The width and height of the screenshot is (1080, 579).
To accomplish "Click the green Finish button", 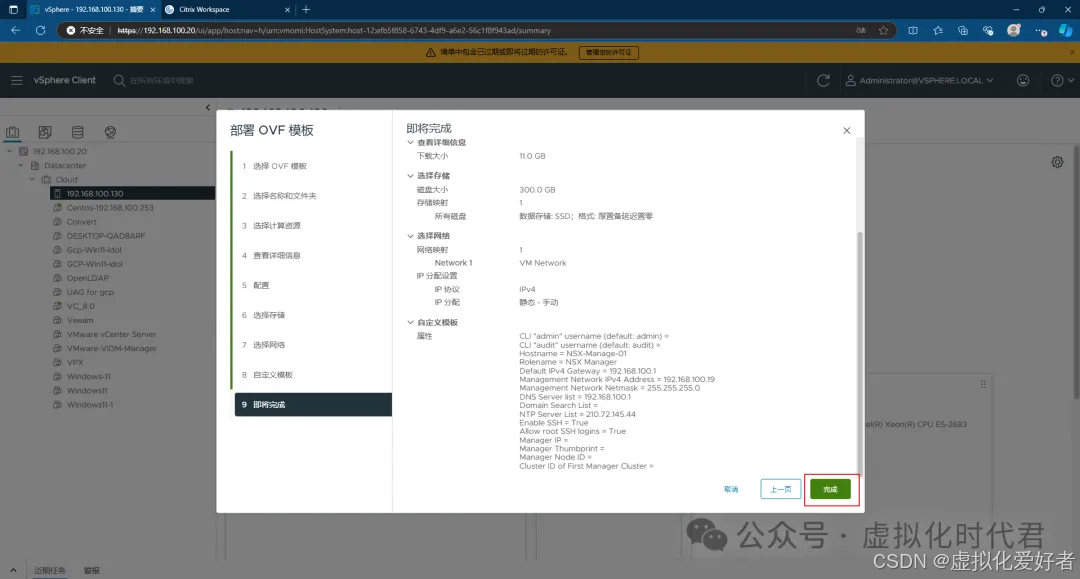I will tap(830, 489).
